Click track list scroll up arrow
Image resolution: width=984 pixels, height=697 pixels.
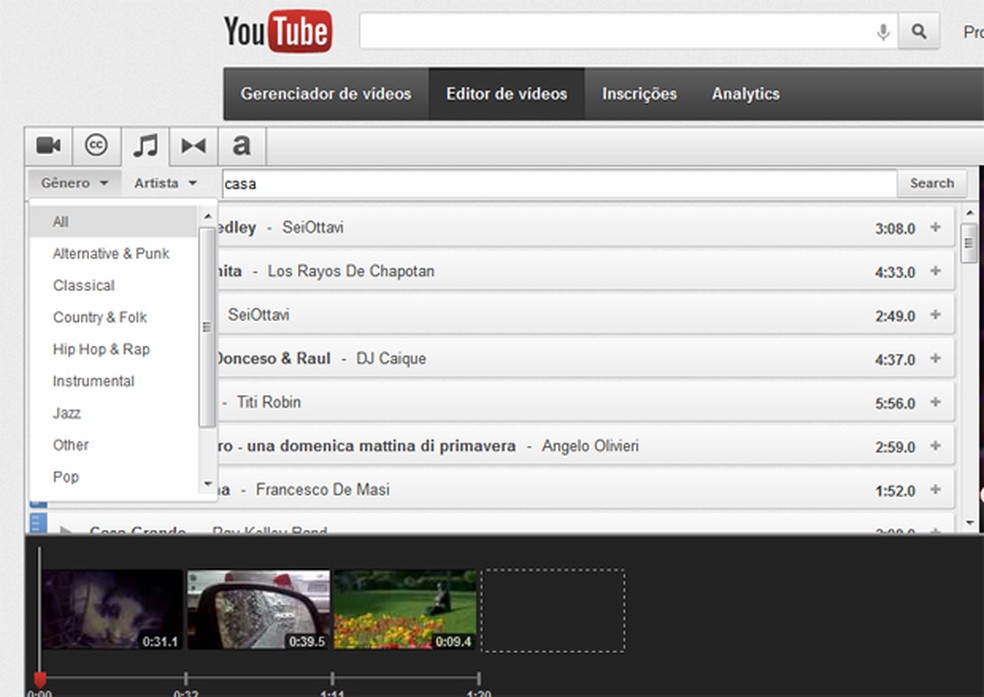970,213
